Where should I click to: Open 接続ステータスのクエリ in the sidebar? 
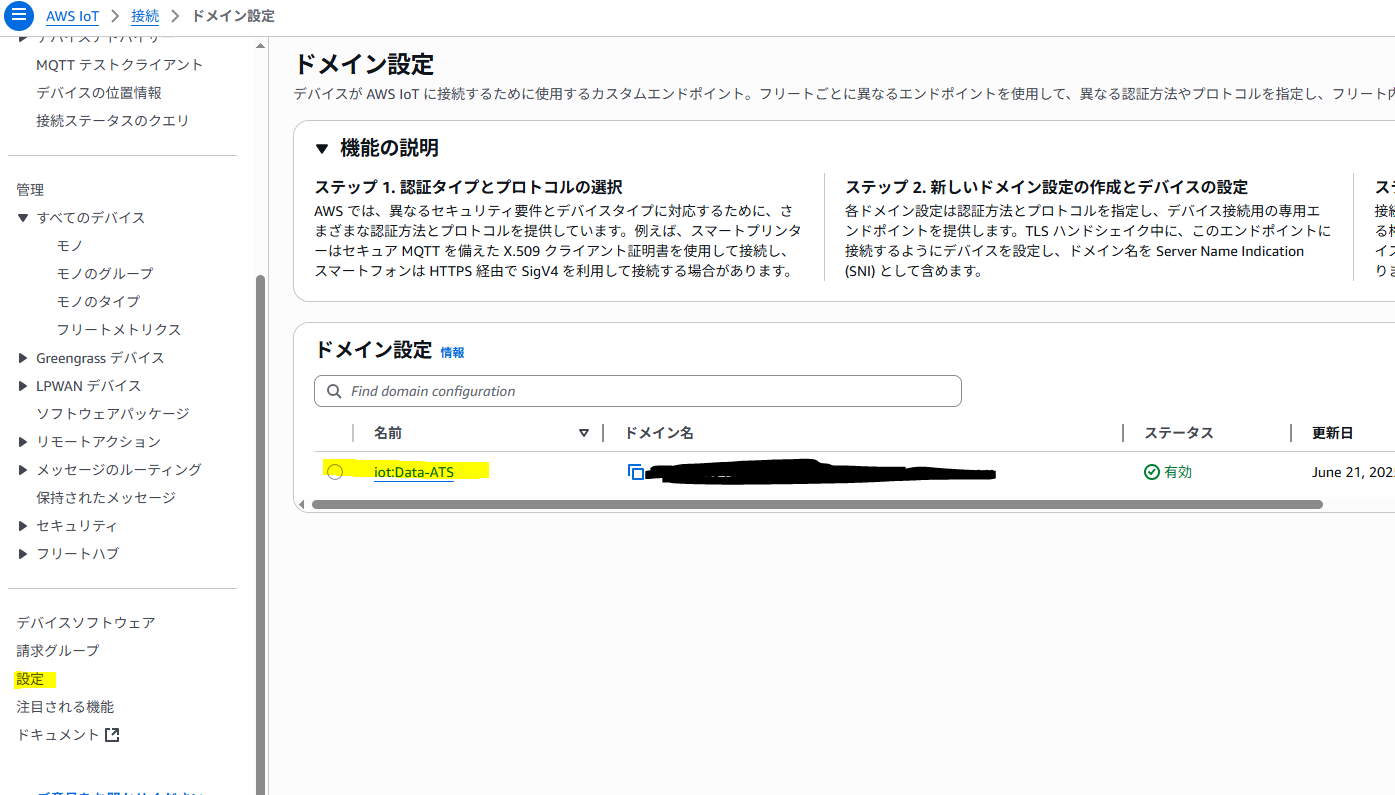coord(113,121)
